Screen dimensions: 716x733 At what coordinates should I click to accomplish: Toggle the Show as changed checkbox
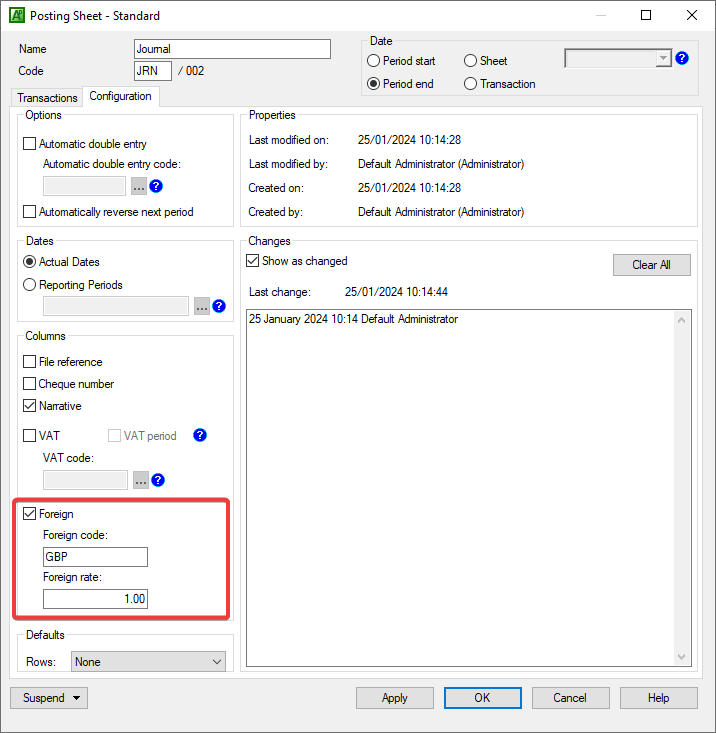pos(252,261)
